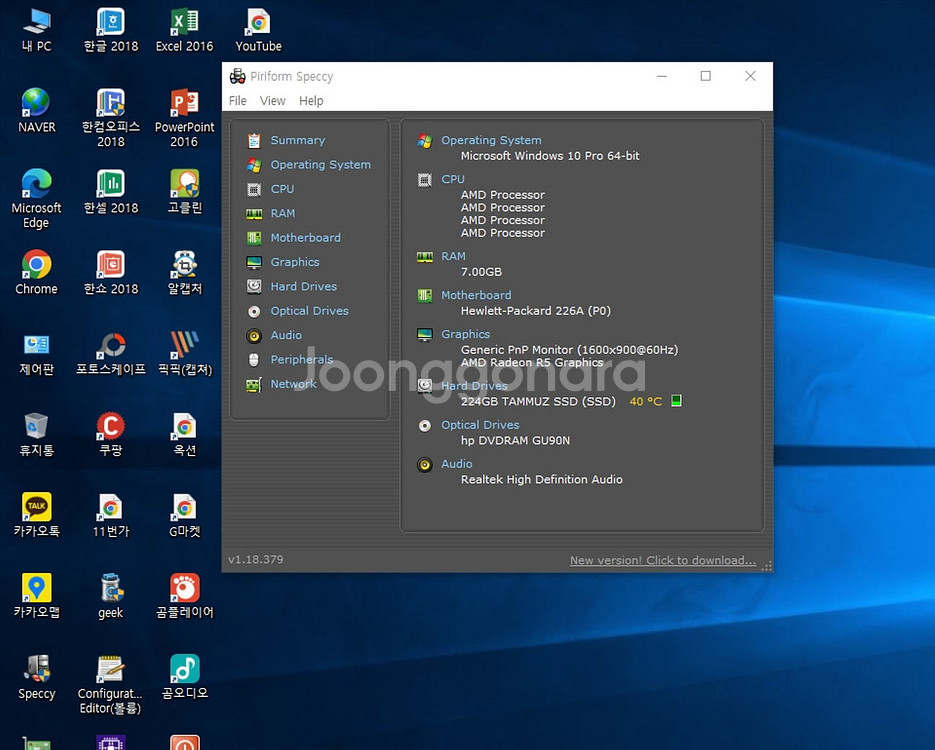Click the New version download link
This screenshot has height=750, width=935.
[x=662, y=560]
